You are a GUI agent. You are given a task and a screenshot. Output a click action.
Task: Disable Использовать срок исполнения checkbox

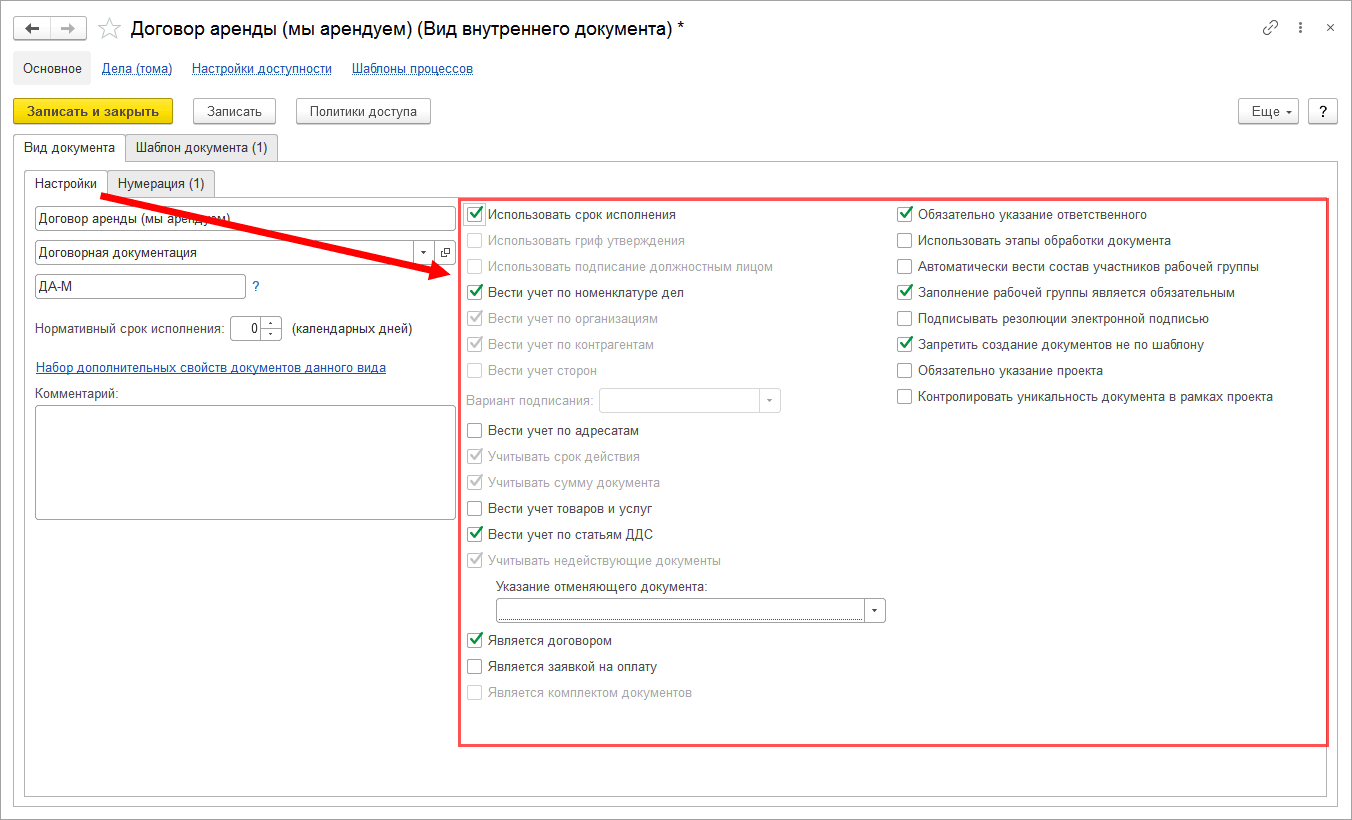click(476, 214)
